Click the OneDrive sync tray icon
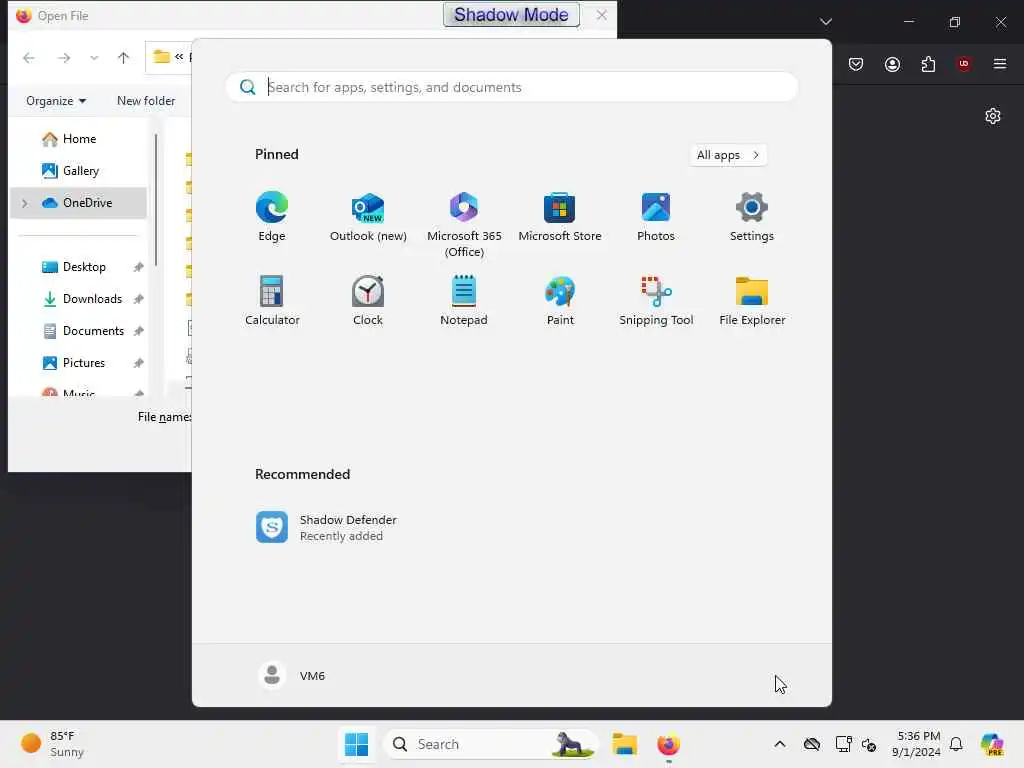 812,744
